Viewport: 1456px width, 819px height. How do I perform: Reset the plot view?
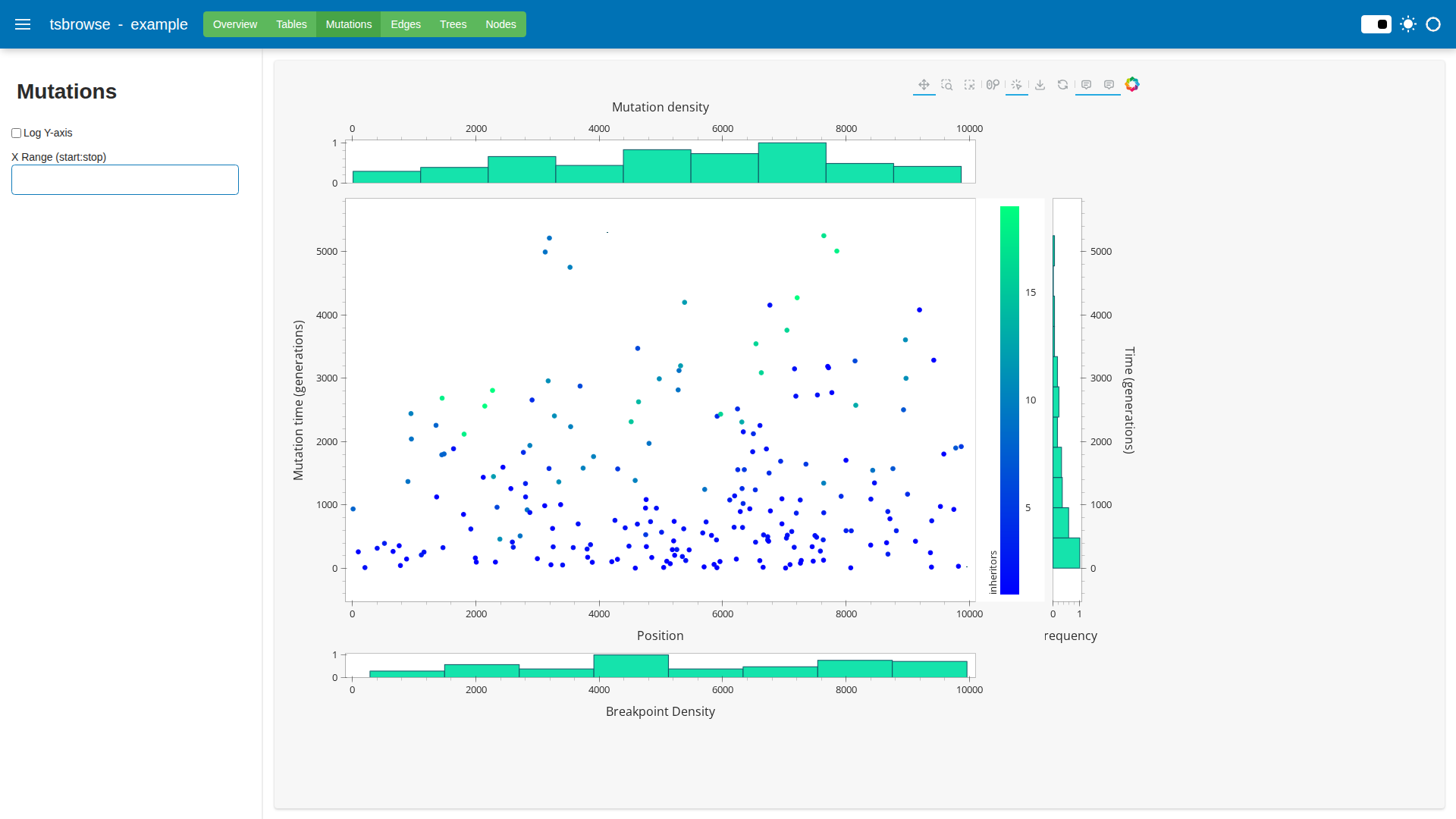tap(1062, 85)
